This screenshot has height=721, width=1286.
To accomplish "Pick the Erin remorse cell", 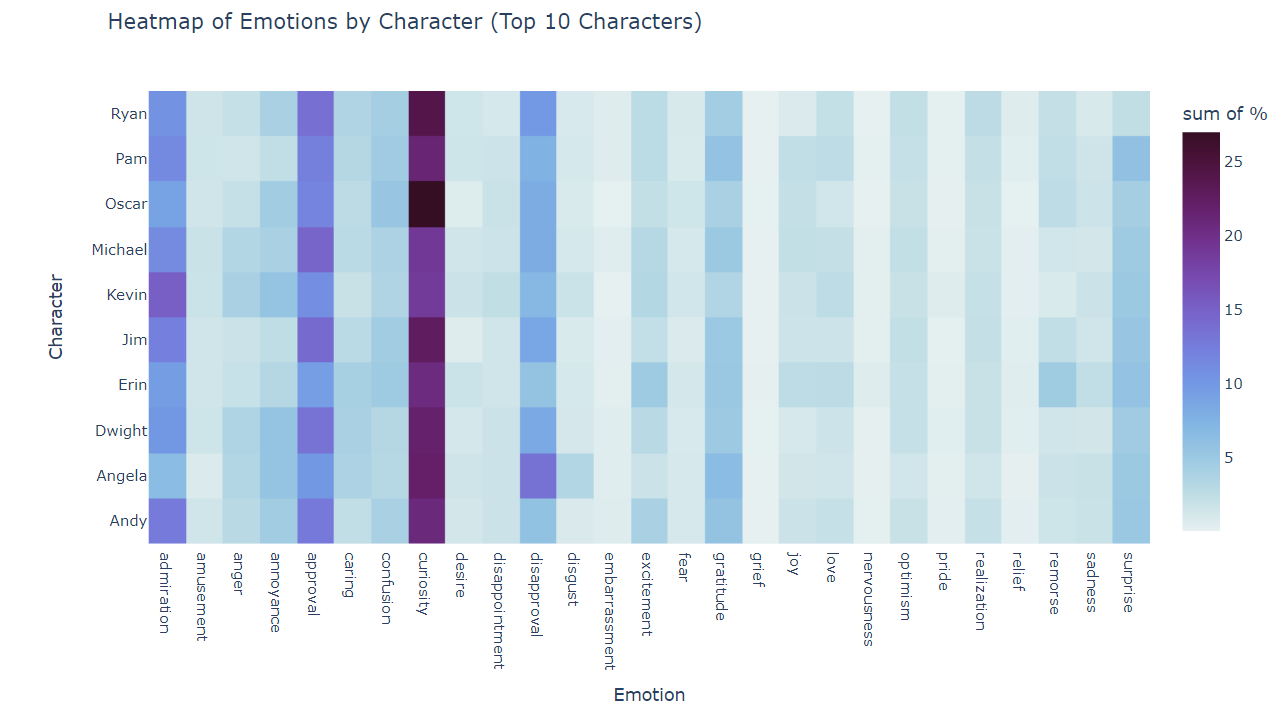I will click(x=1056, y=385).
